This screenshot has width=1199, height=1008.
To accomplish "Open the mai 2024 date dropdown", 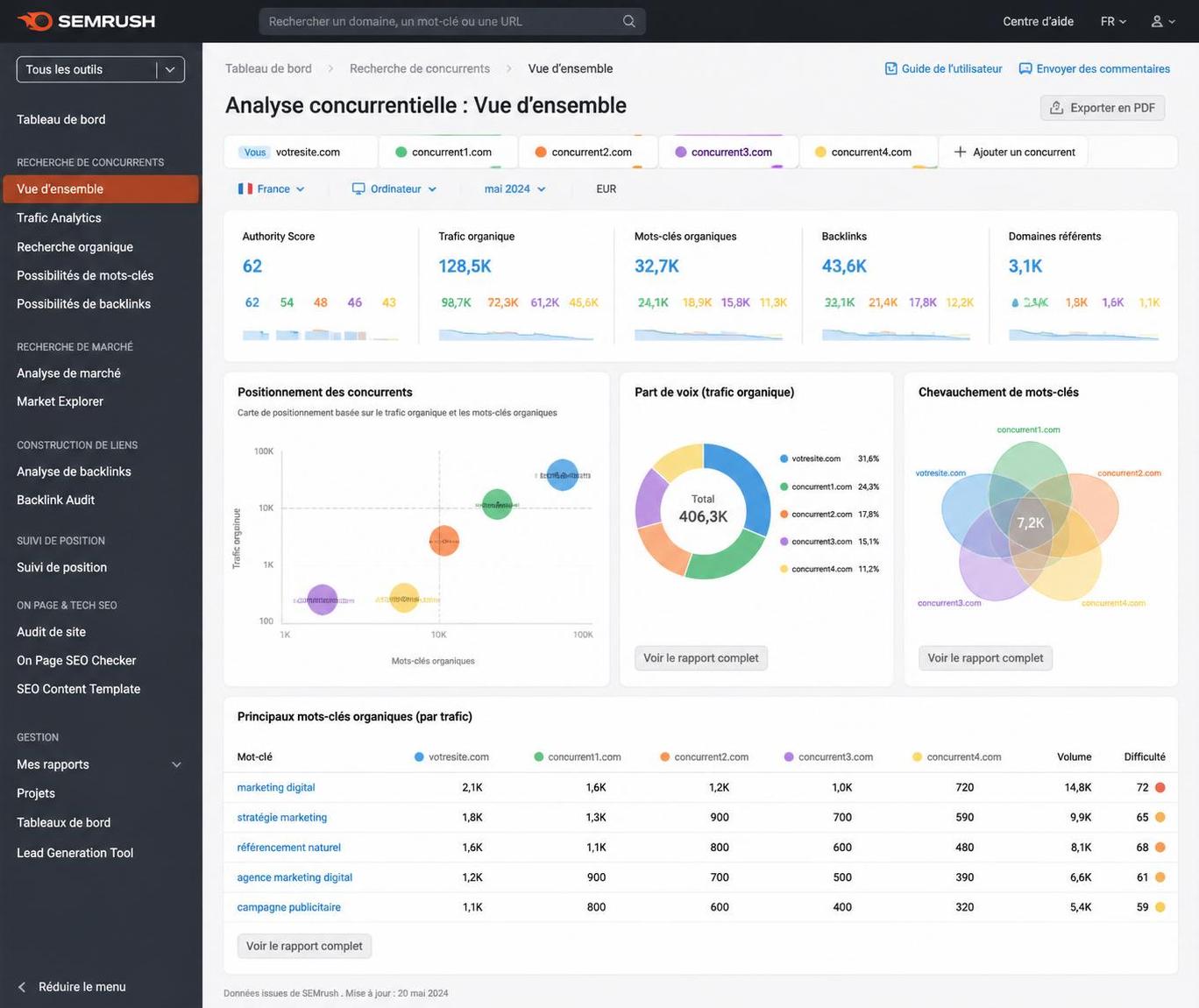I will click(x=515, y=188).
